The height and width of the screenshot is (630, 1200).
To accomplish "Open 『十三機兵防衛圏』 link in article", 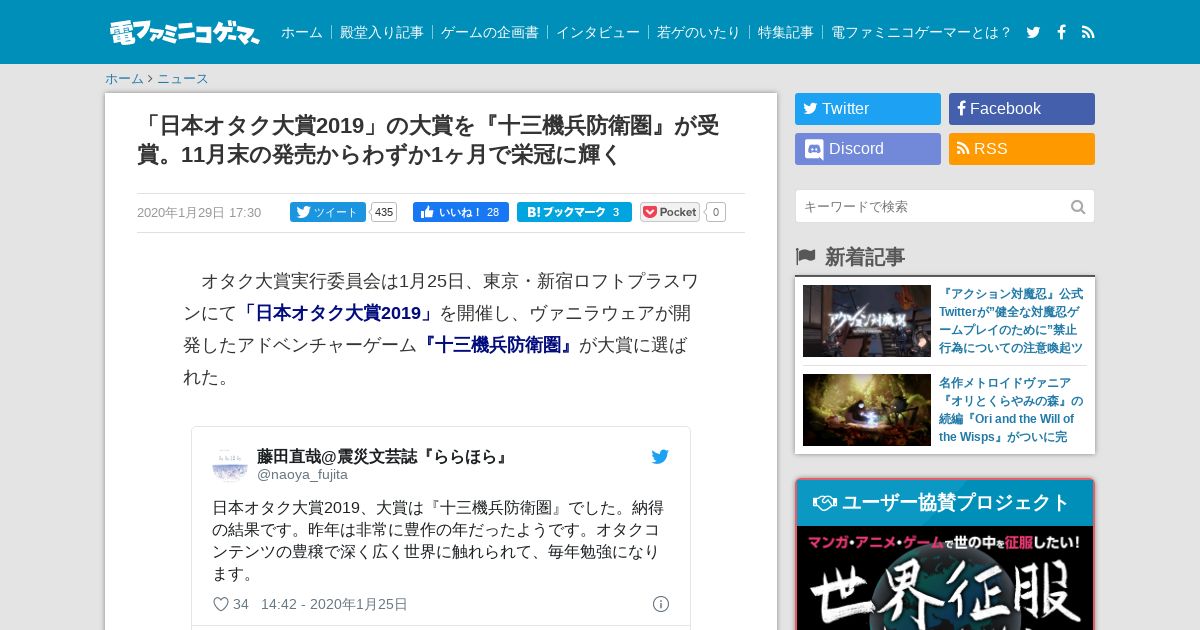I will 497,345.
